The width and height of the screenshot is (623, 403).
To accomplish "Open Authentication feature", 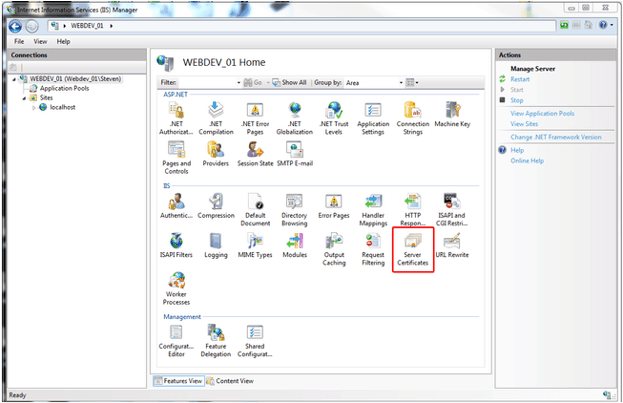I will [x=176, y=206].
